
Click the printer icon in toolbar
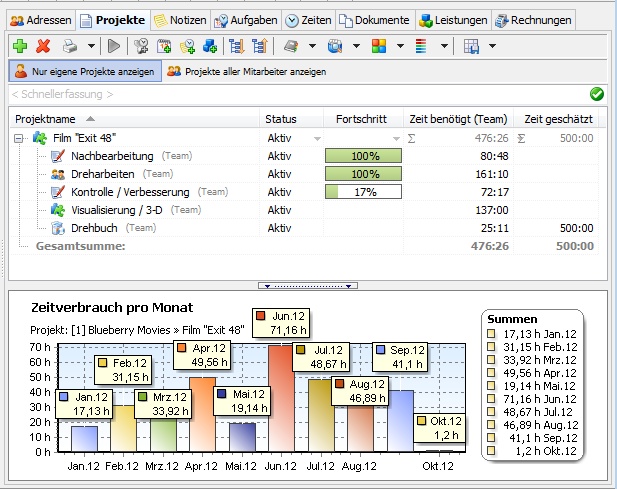pos(70,46)
